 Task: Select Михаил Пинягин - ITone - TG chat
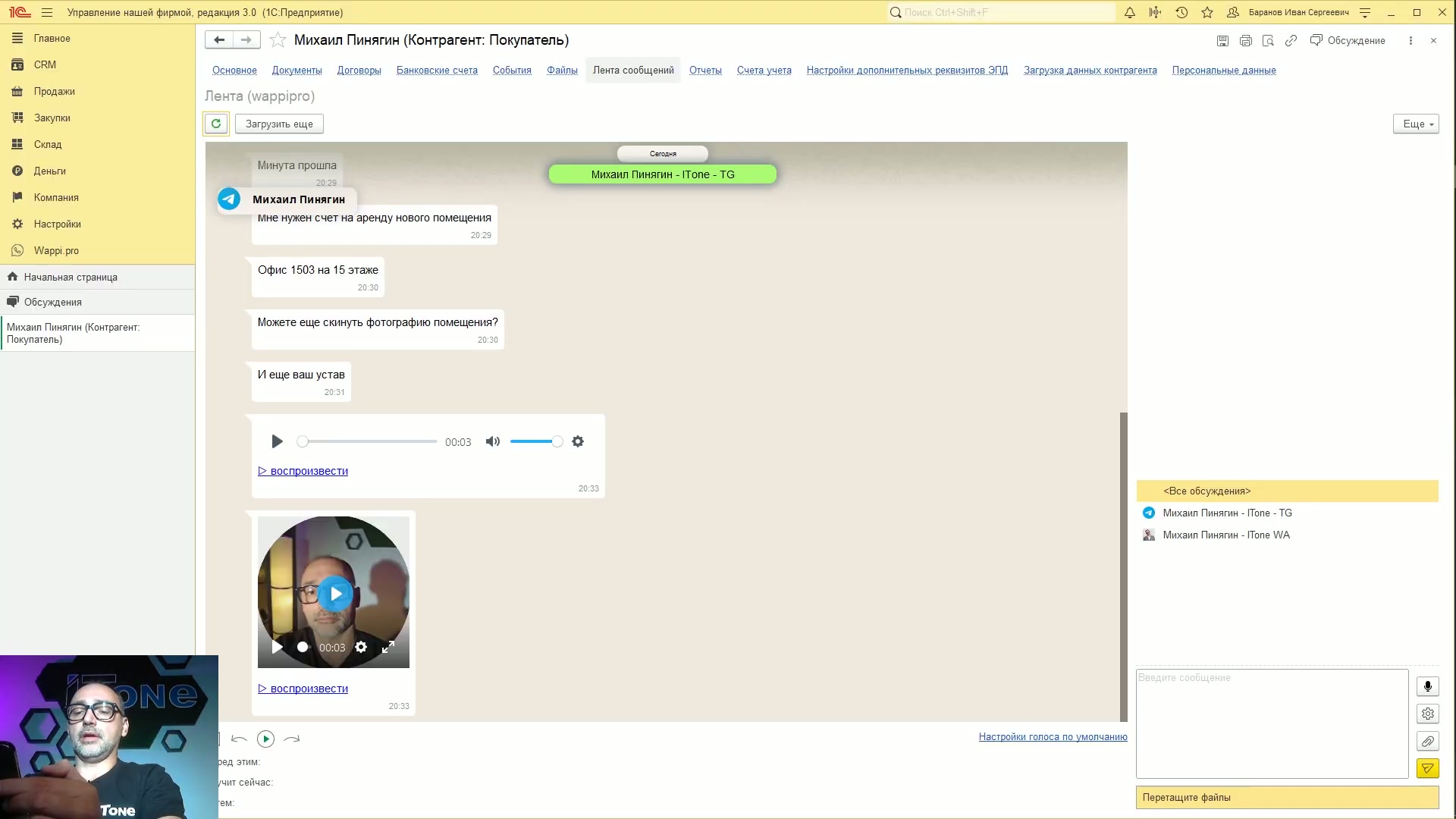1227,513
